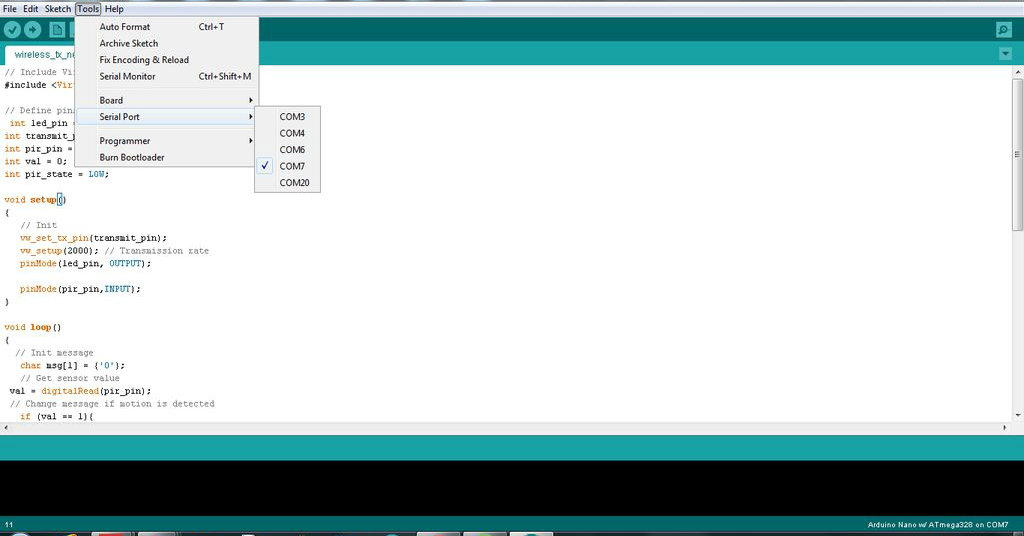Click the line "int pir_state = LOW;"
Viewport: 1024px width, 536px height.
coord(57,174)
